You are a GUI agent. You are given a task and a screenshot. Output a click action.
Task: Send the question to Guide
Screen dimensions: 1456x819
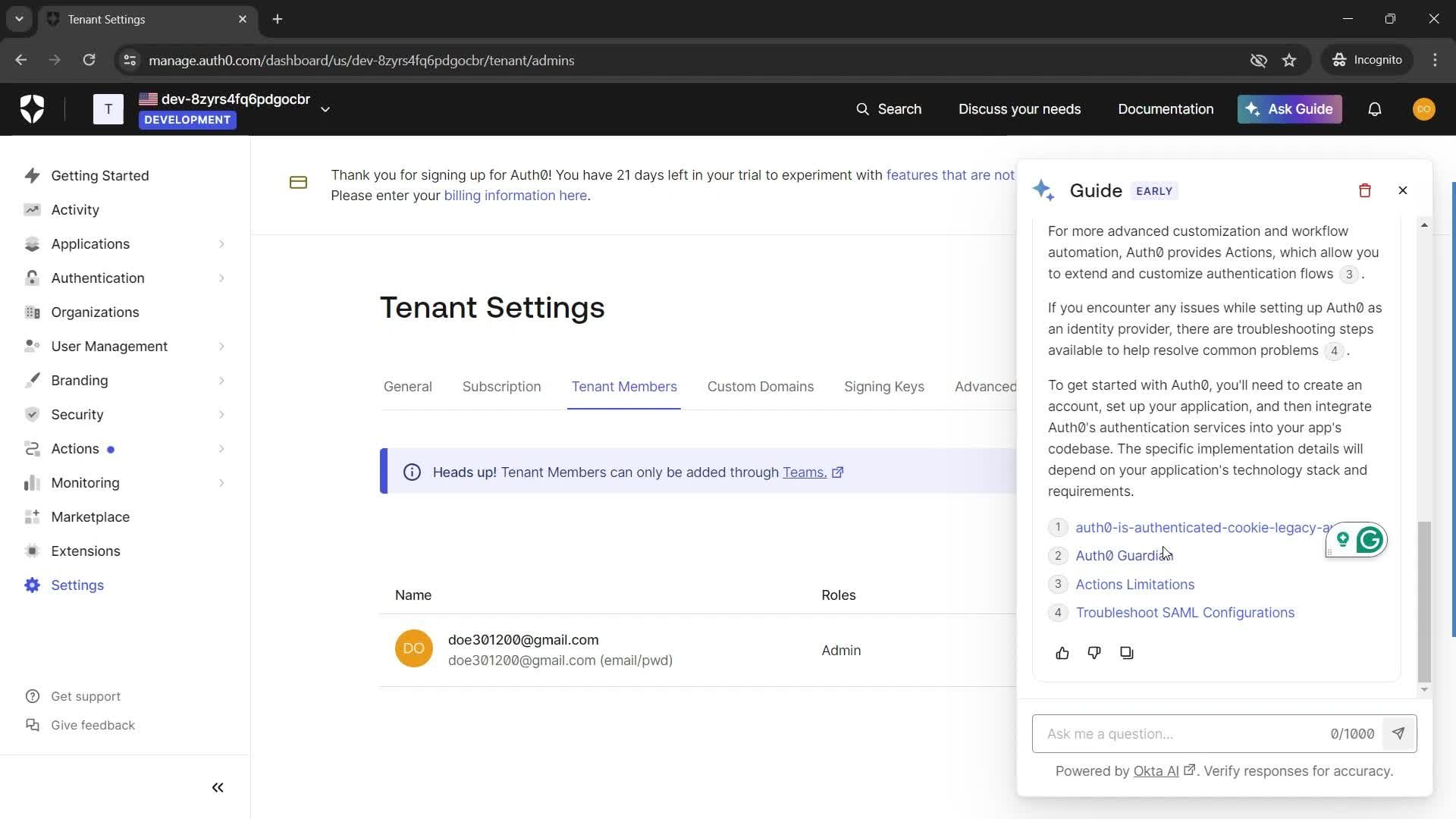tap(1398, 733)
